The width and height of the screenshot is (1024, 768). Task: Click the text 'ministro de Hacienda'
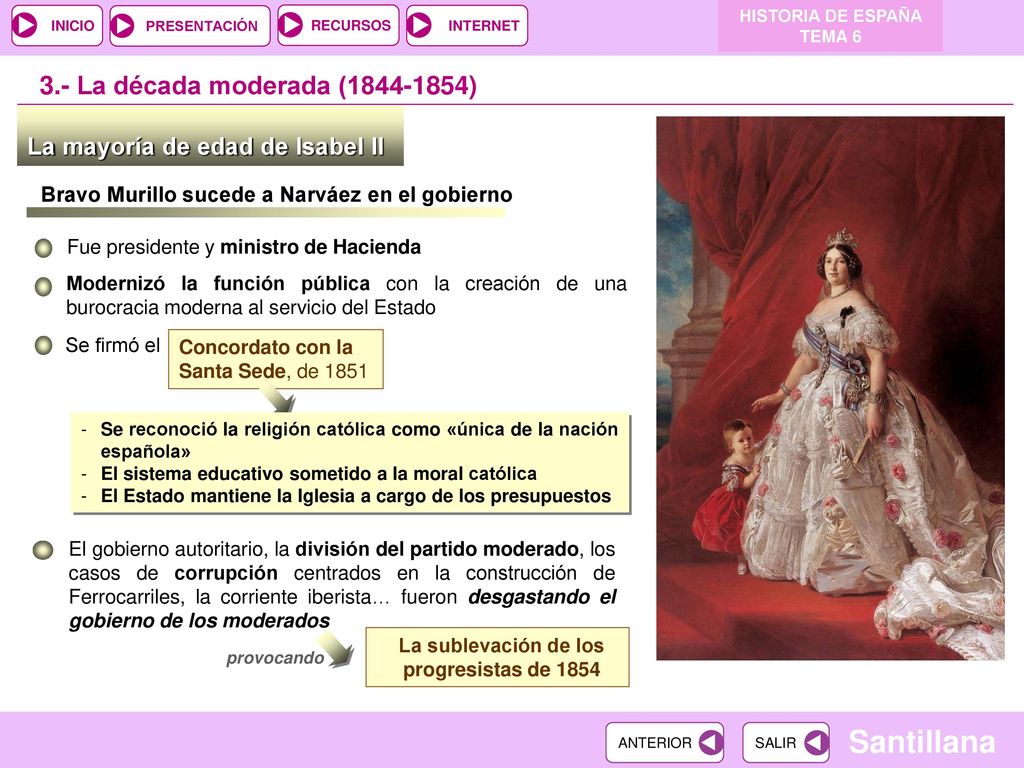coord(320,247)
